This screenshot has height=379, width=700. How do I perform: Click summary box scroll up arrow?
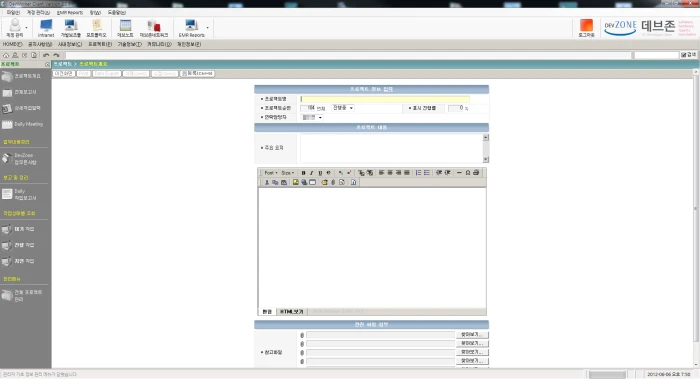coord(486,137)
